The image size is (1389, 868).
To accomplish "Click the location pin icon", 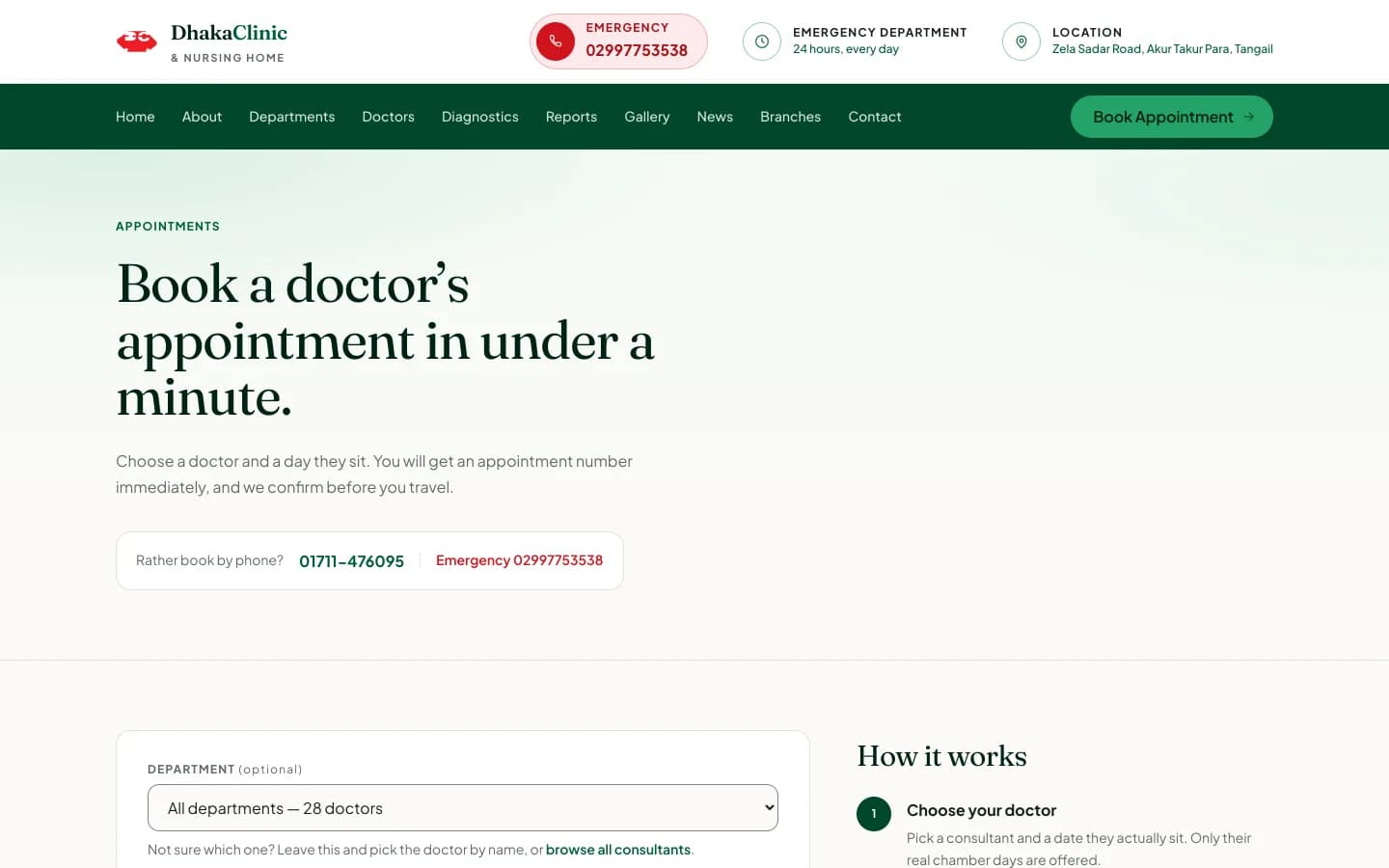I will point(1021,41).
